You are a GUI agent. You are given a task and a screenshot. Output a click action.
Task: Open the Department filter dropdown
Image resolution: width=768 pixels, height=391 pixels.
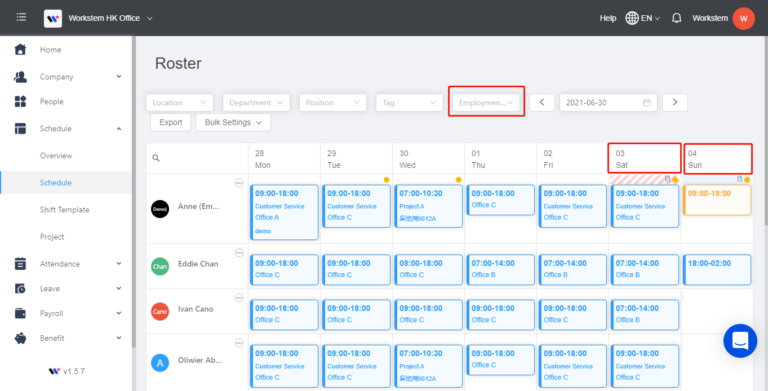pos(256,102)
